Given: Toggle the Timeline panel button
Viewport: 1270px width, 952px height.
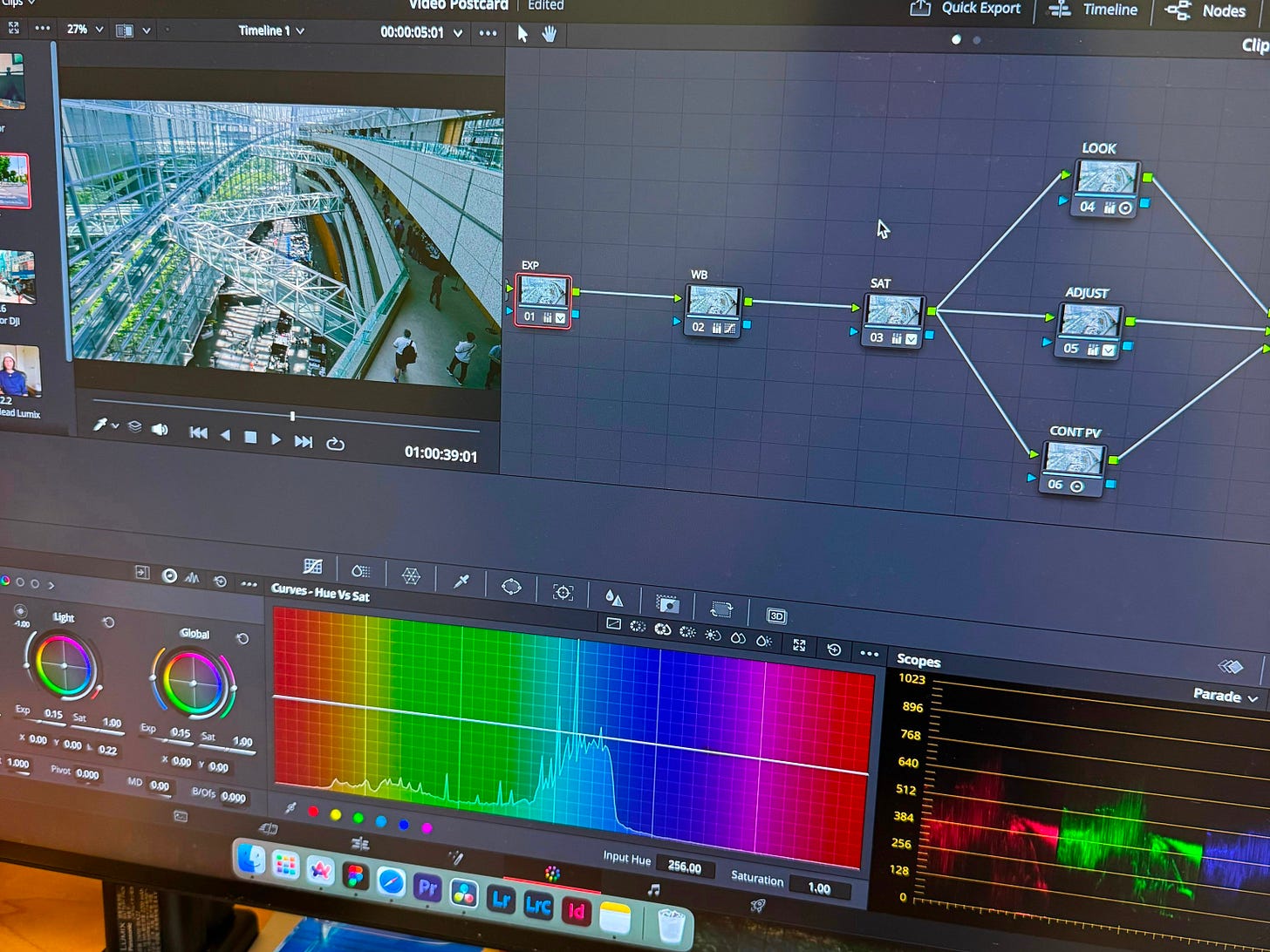Looking at the screenshot, I should [x=1093, y=10].
